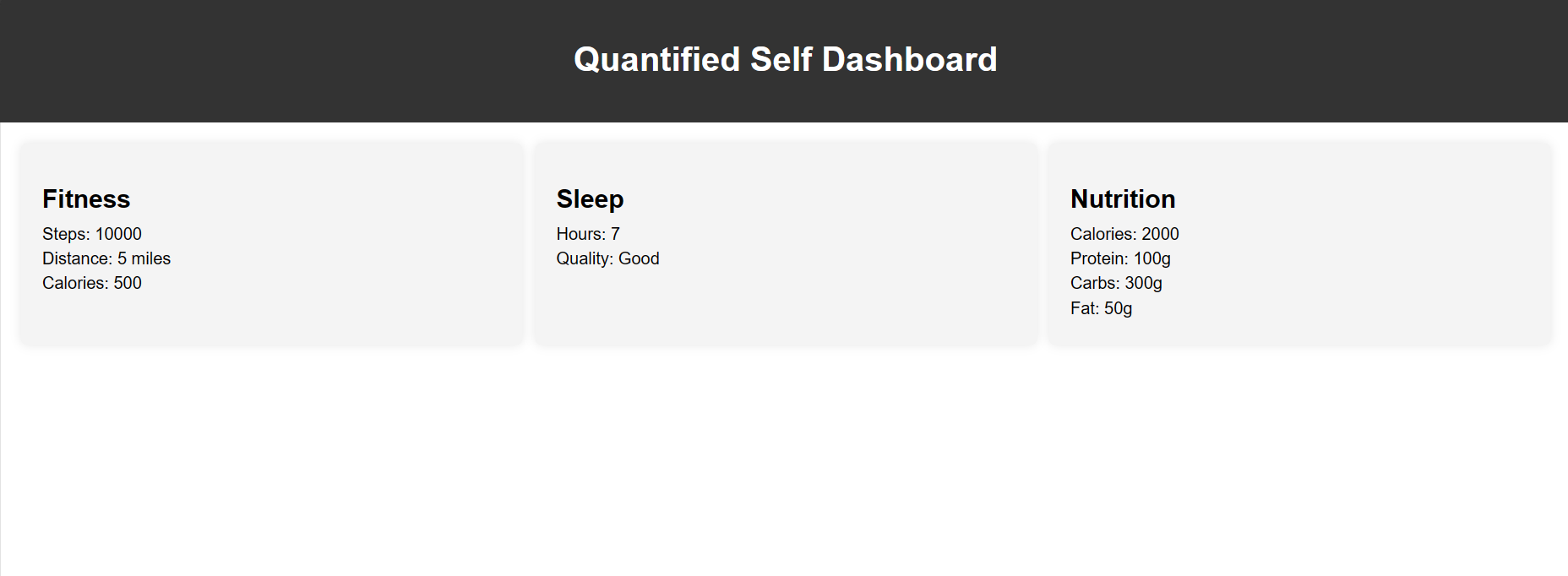This screenshot has width=1568, height=576.
Task: Select the Carbs: 300g line
Action: tap(1116, 283)
